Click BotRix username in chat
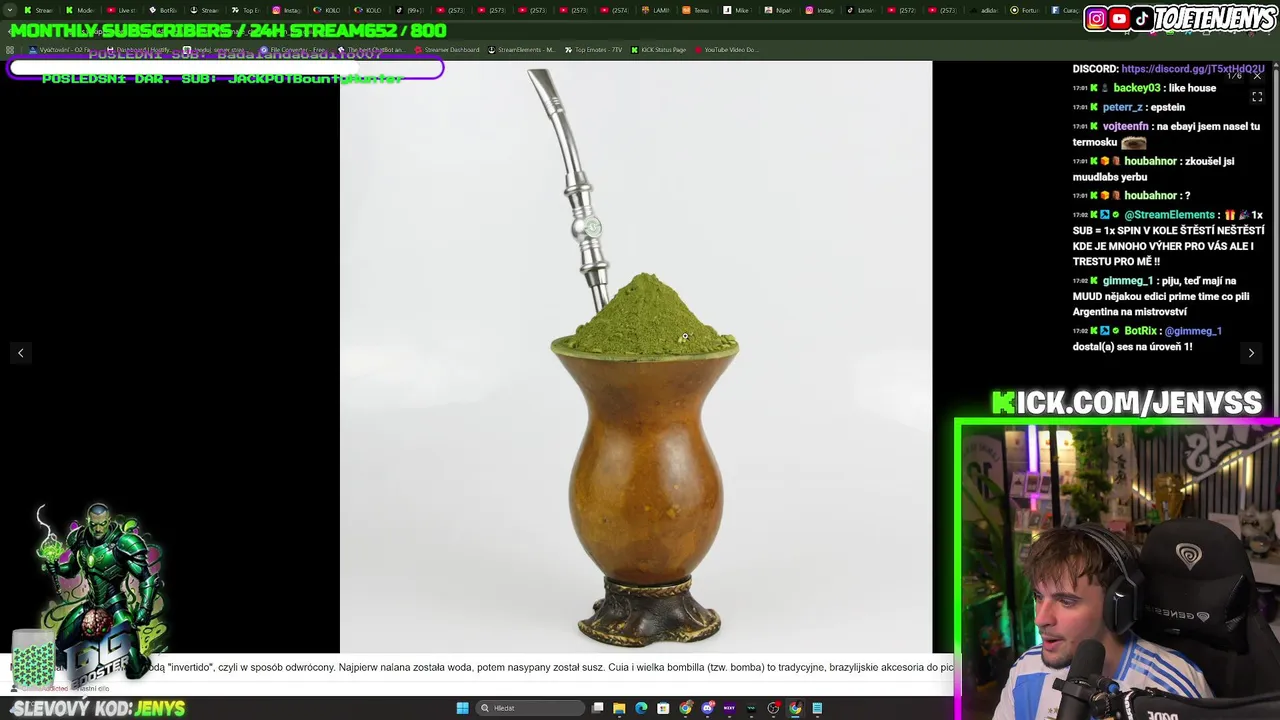The height and width of the screenshot is (720, 1280). [1140, 331]
